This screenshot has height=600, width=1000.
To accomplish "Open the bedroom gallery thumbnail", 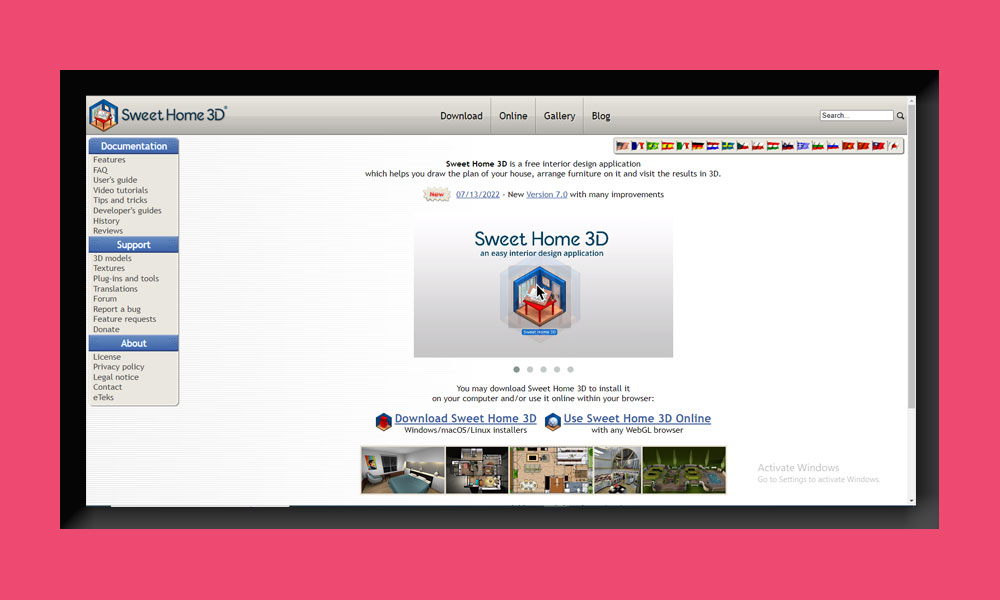I will [403, 470].
